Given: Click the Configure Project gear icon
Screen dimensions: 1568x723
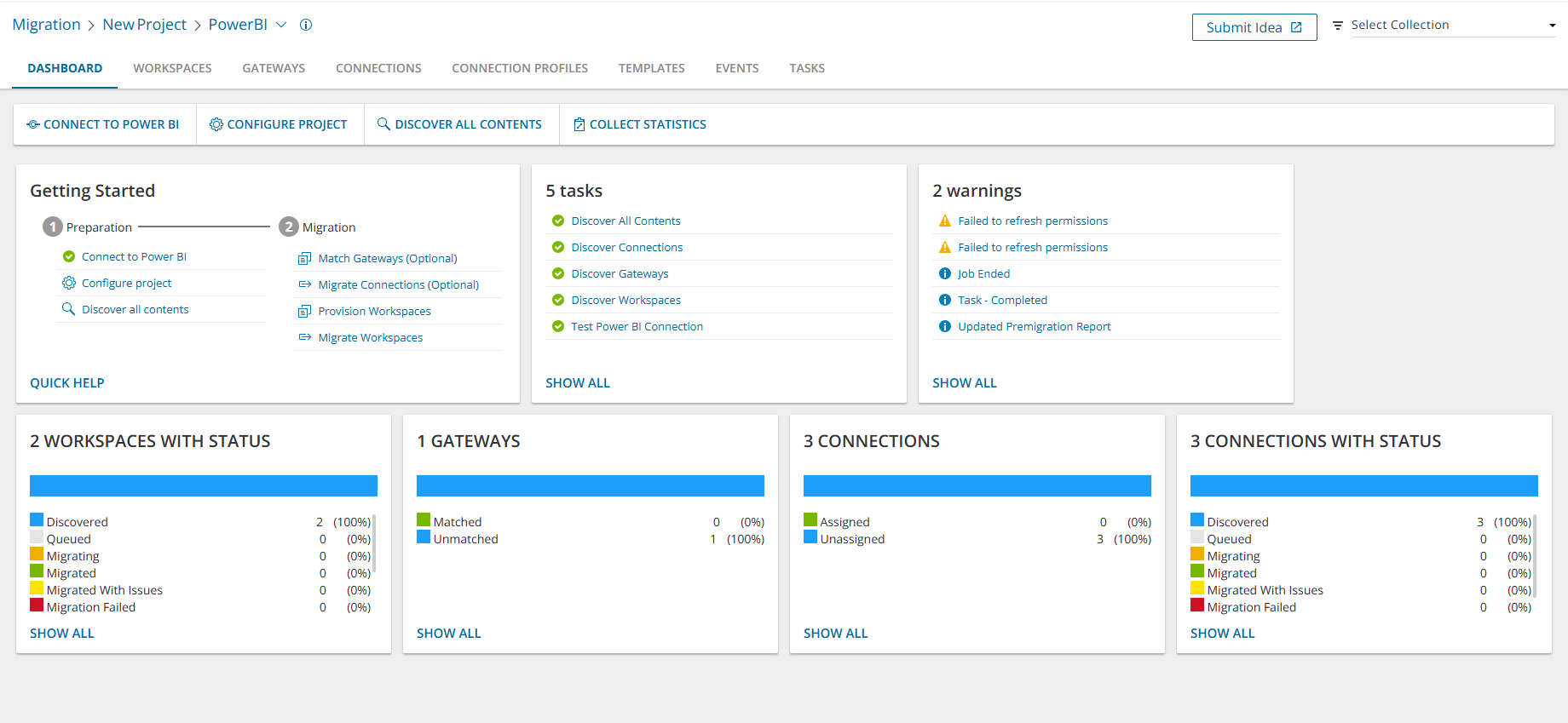Looking at the screenshot, I should [x=216, y=124].
